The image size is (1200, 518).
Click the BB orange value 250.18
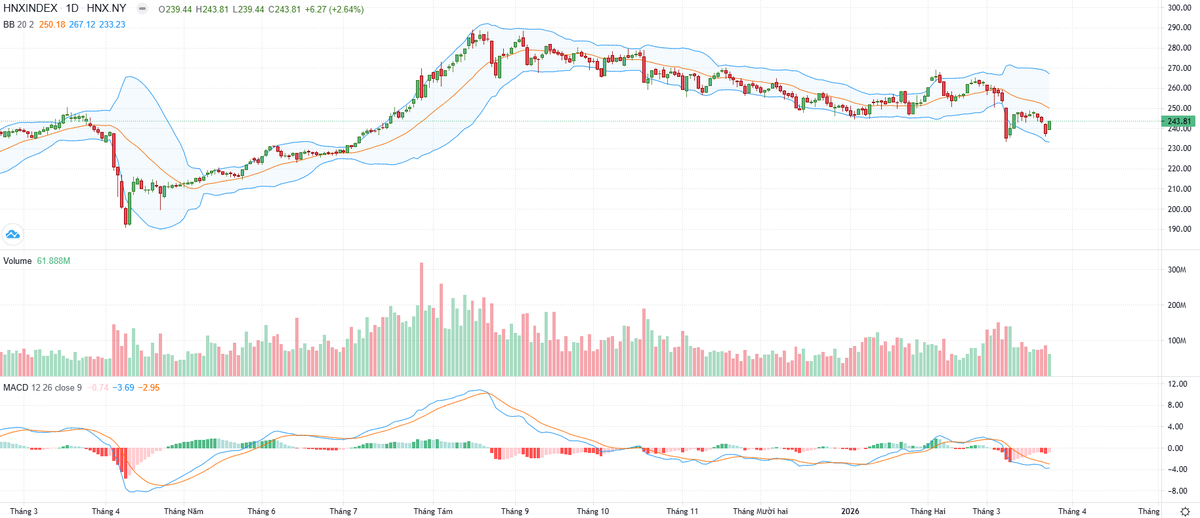(52, 23)
